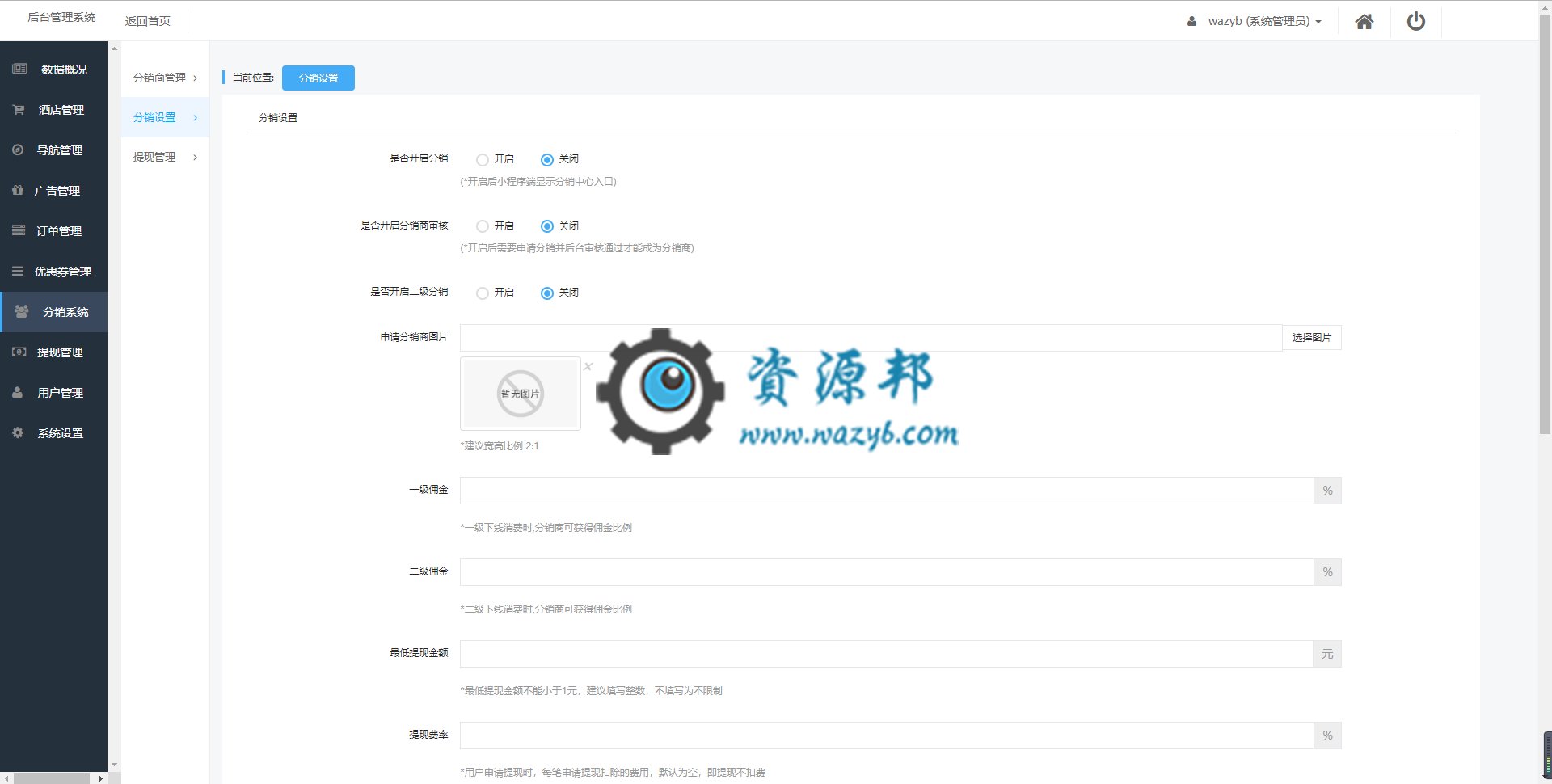Viewport: 1552px width, 784px height.
Task: Click the 分销系统 users icon
Action: coord(22,311)
